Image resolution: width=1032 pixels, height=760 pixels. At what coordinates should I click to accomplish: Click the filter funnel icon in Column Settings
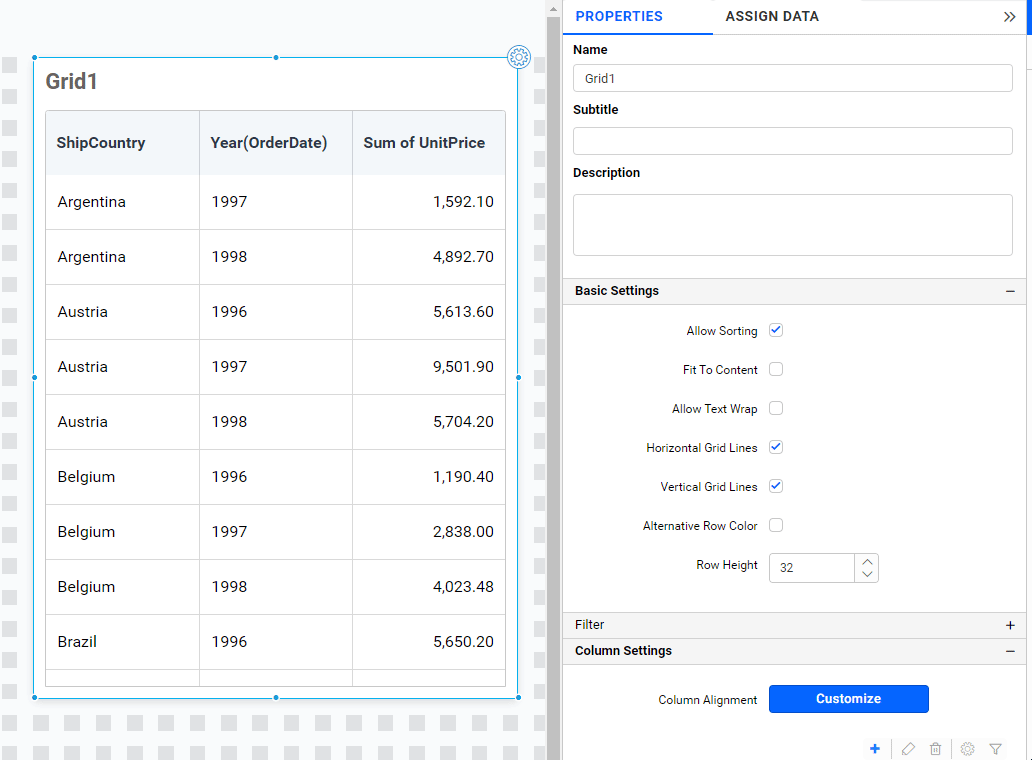click(x=995, y=748)
